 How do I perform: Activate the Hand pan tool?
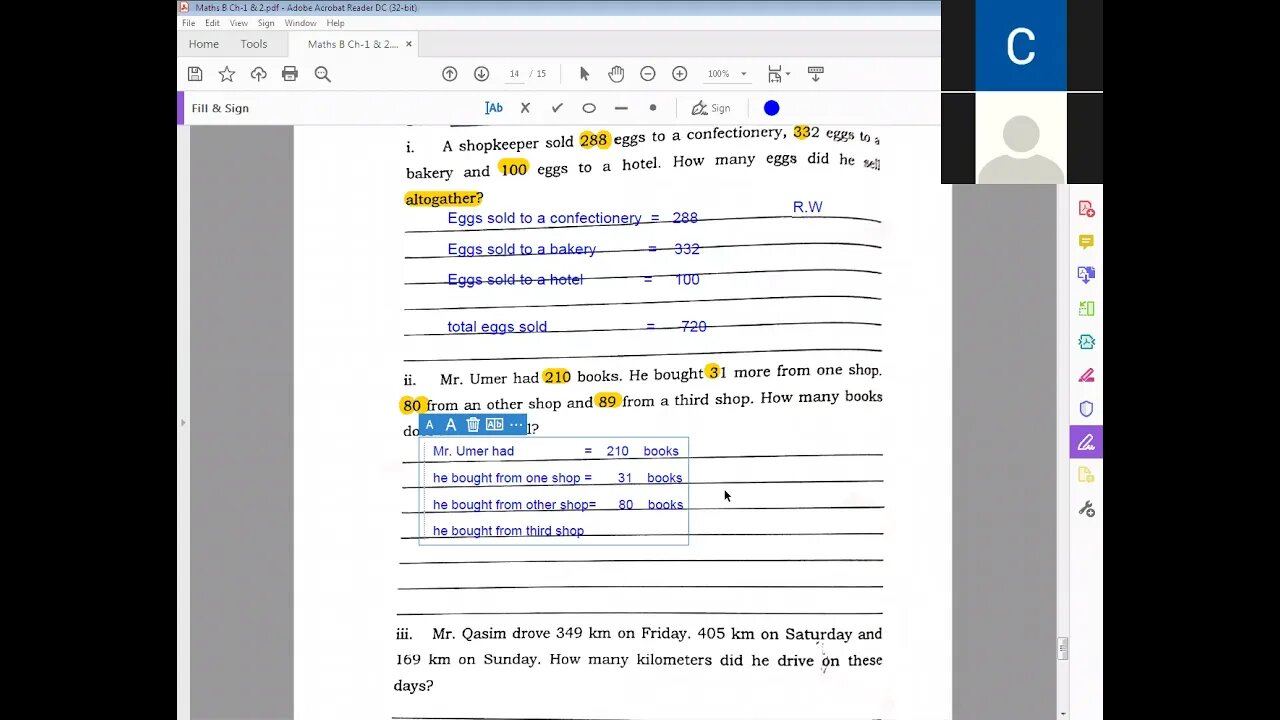(616, 74)
